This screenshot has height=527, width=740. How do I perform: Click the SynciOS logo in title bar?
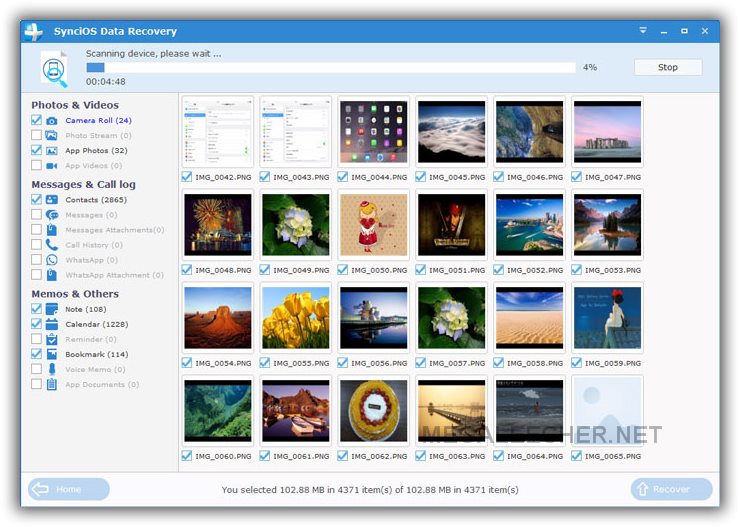[x=34, y=32]
